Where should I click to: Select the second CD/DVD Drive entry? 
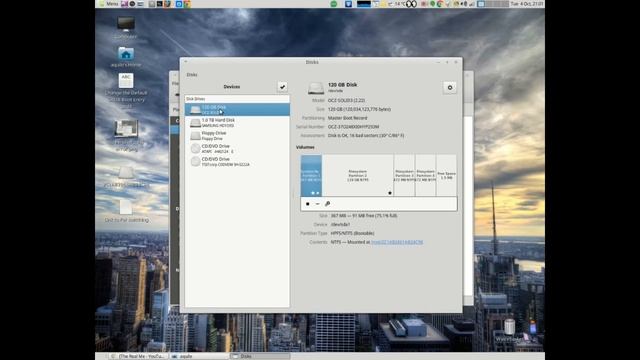(237, 162)
